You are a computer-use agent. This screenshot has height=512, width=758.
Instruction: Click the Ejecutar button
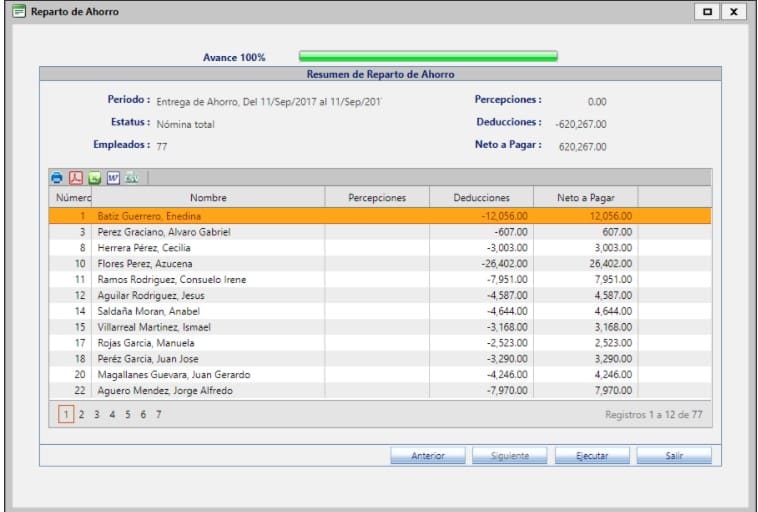tap(592, 456)
